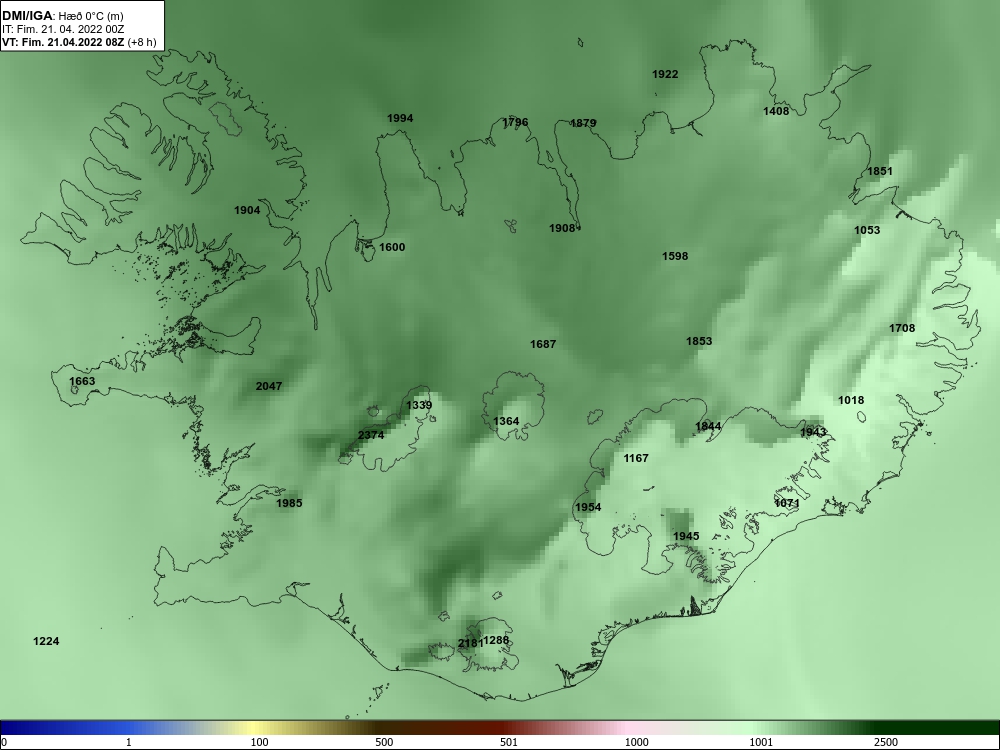
Task: Click the 1053 value
Action: tap(867, 230)
